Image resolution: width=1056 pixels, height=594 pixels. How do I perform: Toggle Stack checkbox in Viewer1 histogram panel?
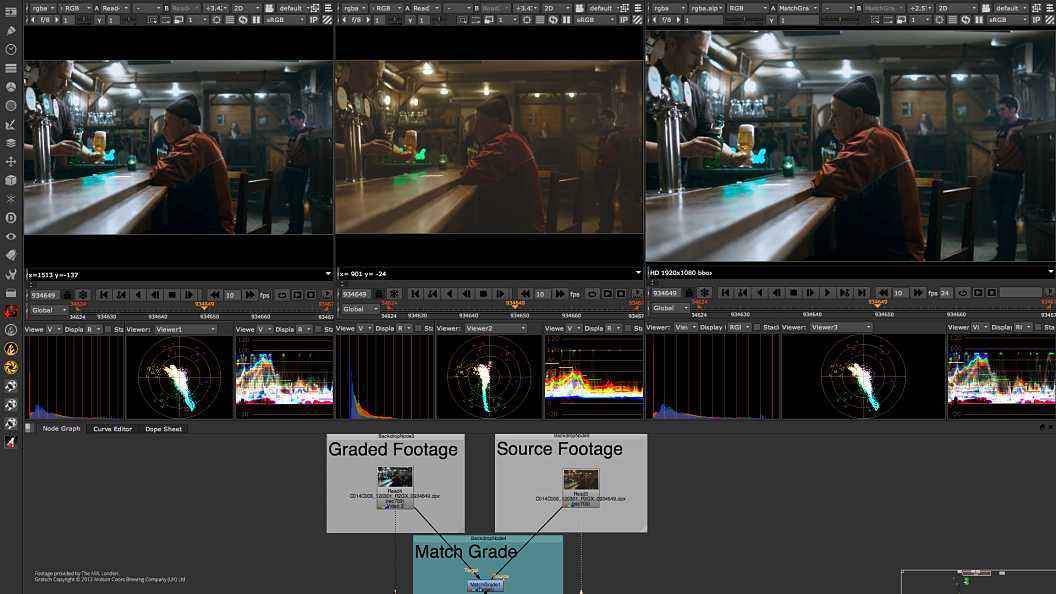click(108, 329)
